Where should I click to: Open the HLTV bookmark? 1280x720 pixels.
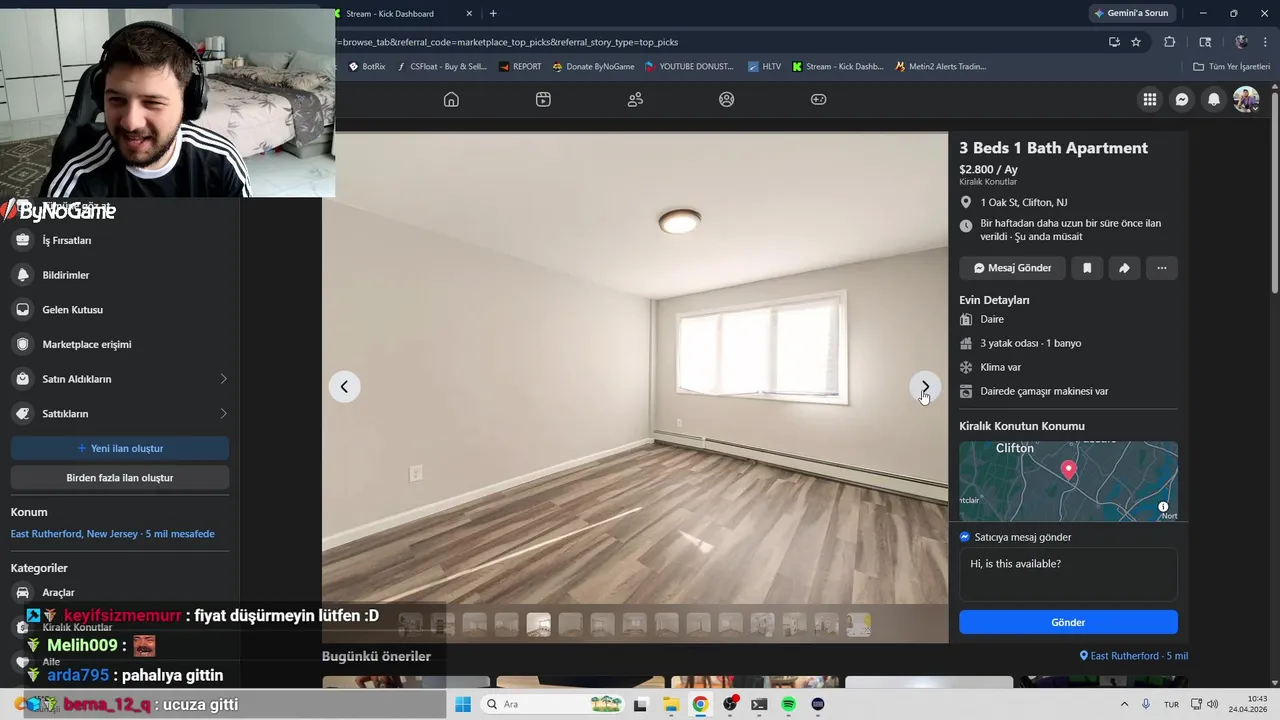[764, 67]
